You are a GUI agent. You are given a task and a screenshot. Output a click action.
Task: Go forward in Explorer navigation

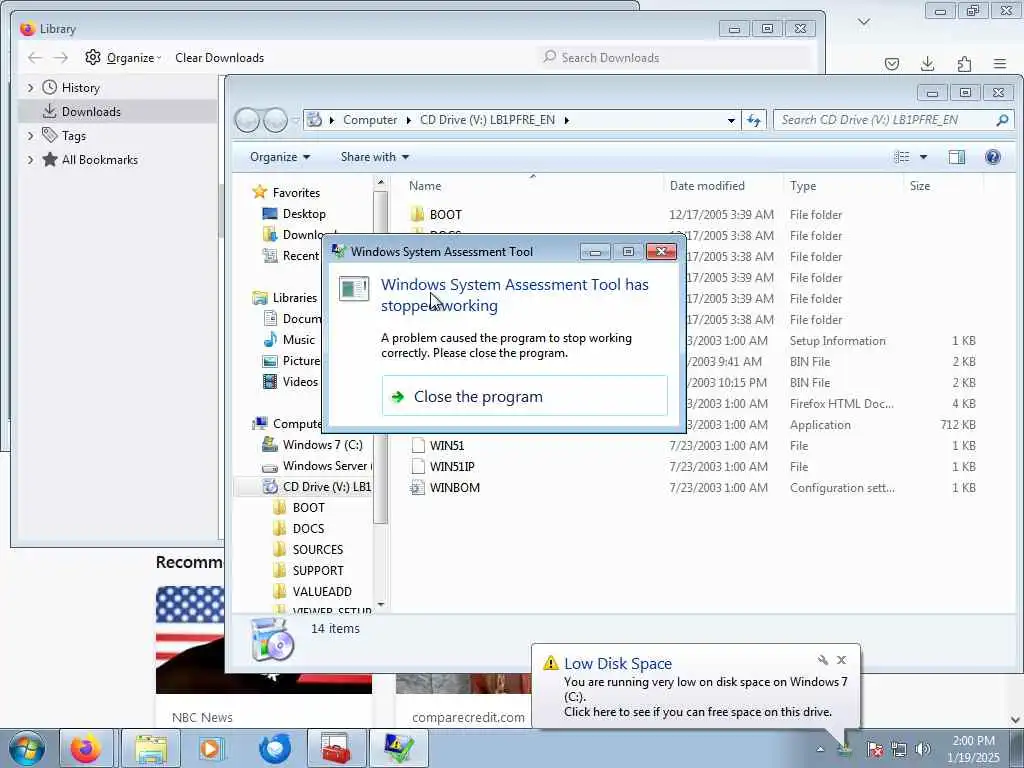tap(275, 120)
